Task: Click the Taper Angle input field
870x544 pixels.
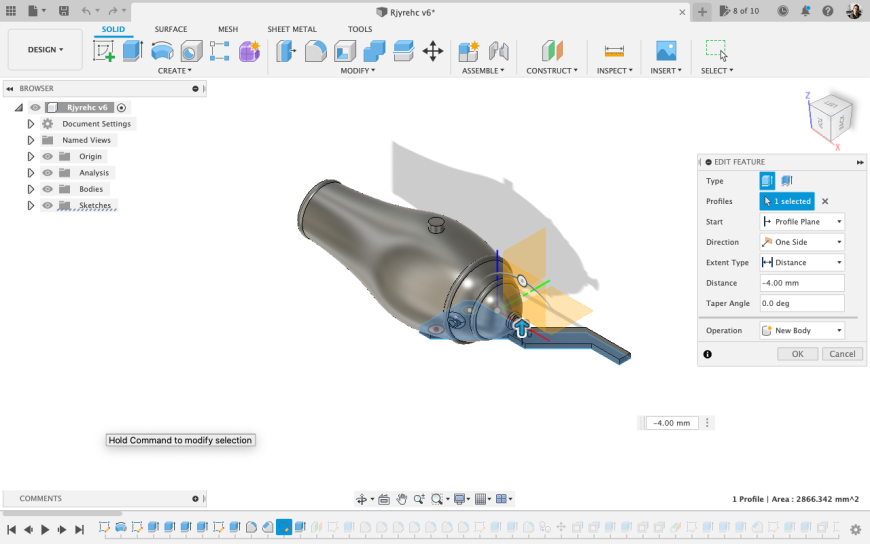Action: pos(802,303)
